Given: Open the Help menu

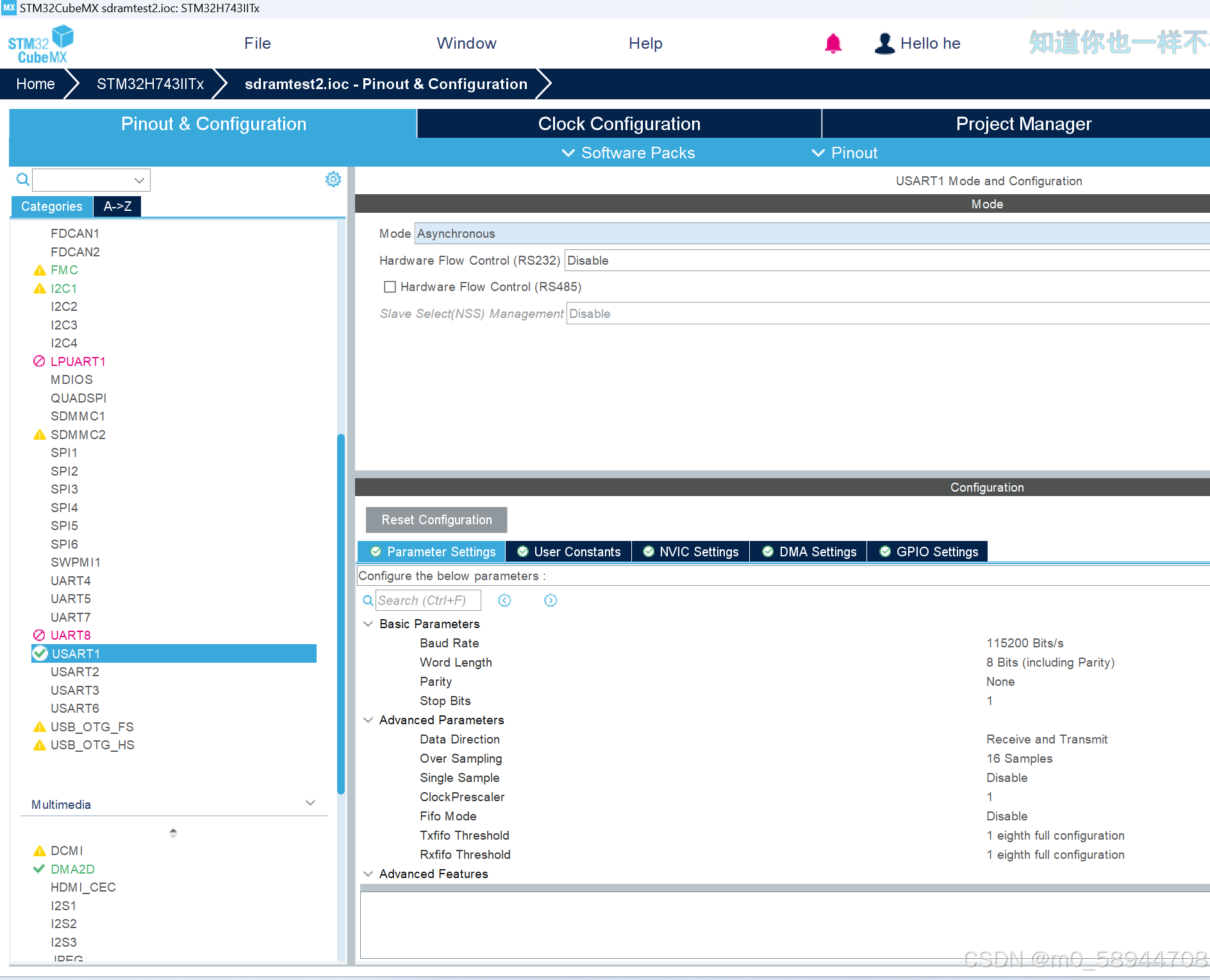Looking at the screenshot, I should click(645, 44).
